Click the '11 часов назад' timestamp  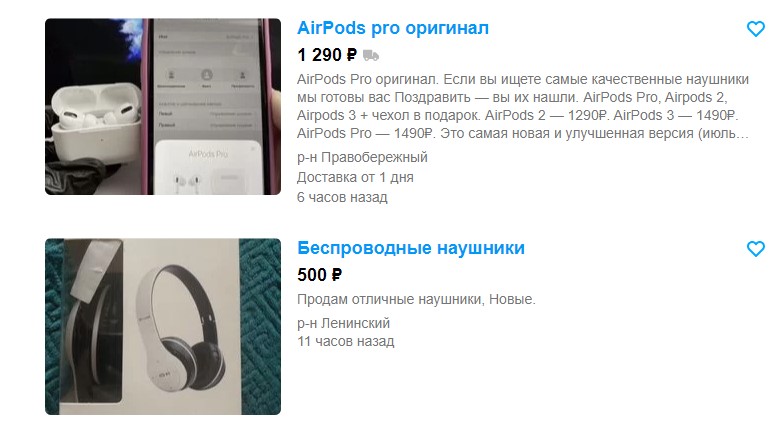[x=346, y=341]
